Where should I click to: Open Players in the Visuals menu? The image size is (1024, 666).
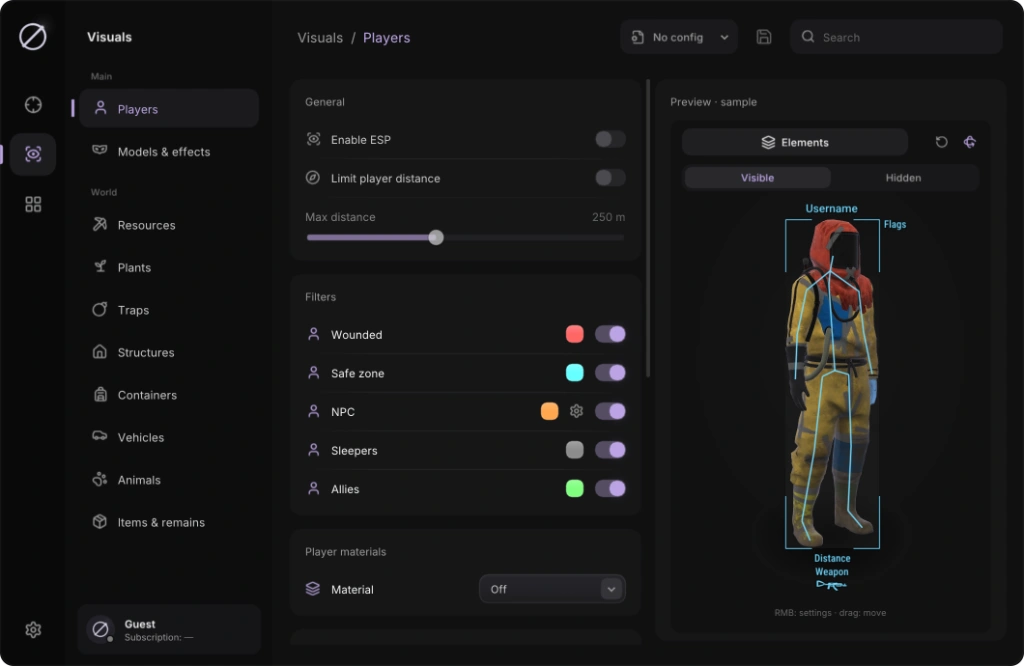click(x=169, y=108)
